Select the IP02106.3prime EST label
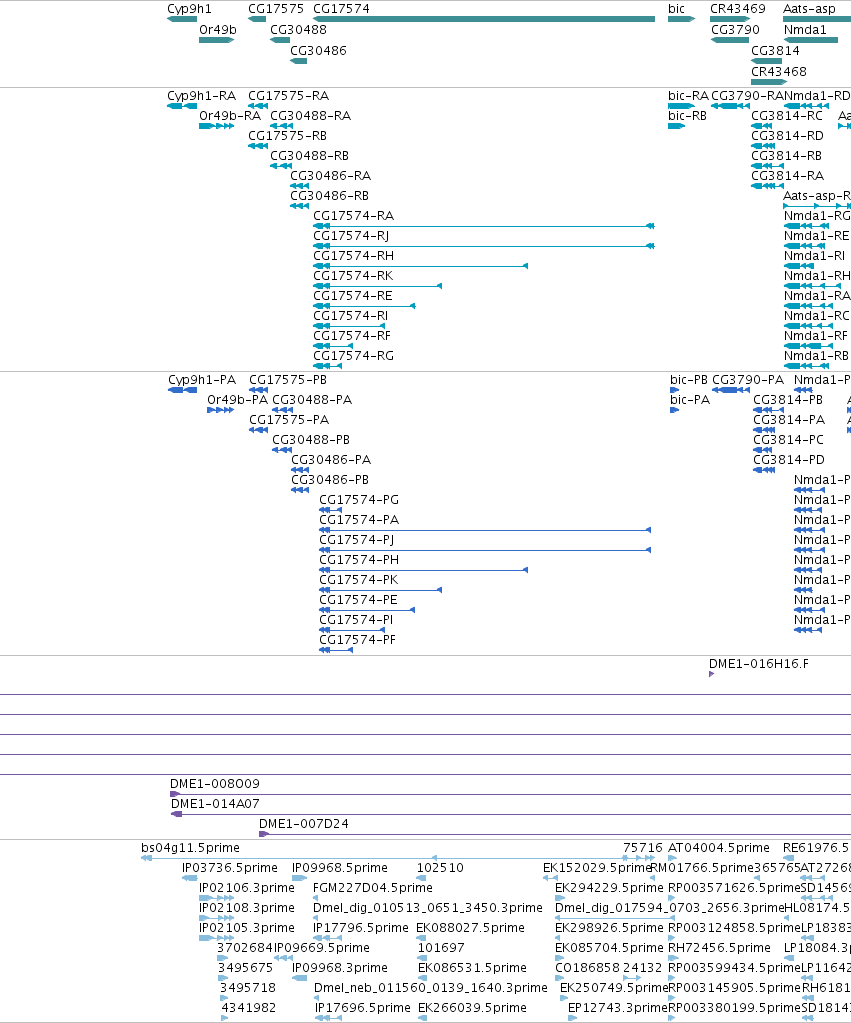Image resolution: width=851 pixels, height=1023 pixels. [247, 888]
